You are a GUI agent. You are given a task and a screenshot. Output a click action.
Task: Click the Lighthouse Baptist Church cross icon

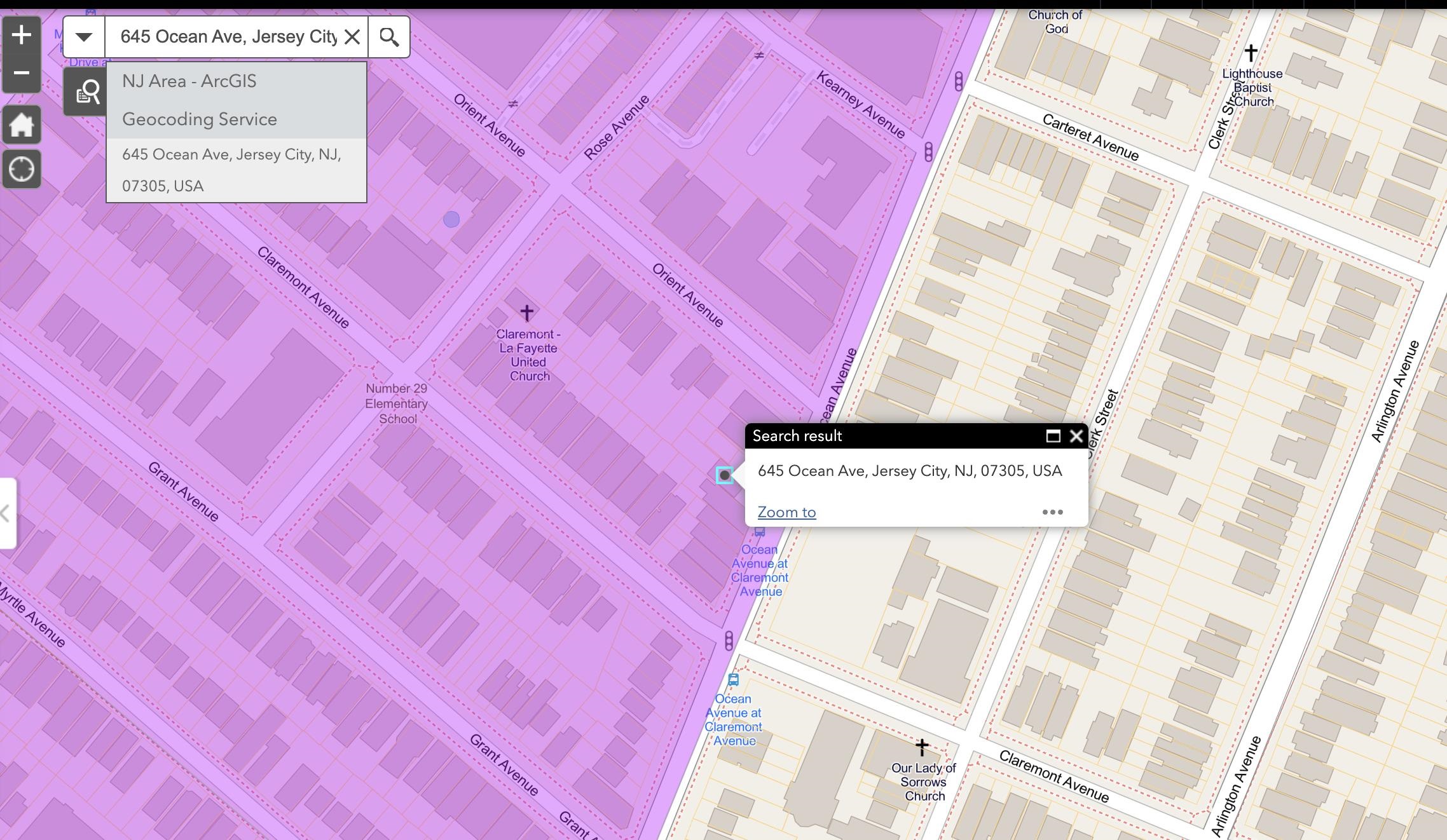1251,52
